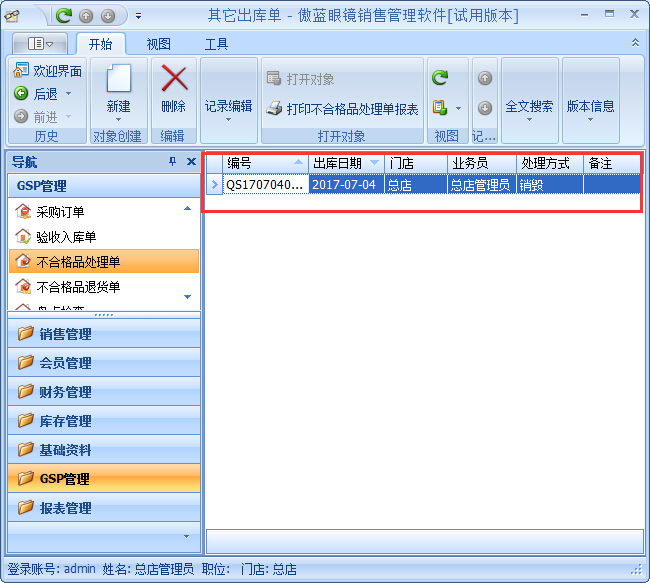Open the 基础资料 navigation group
Image resolution: width=650 pixels, height=583 pixels.
tap(104, 449)
